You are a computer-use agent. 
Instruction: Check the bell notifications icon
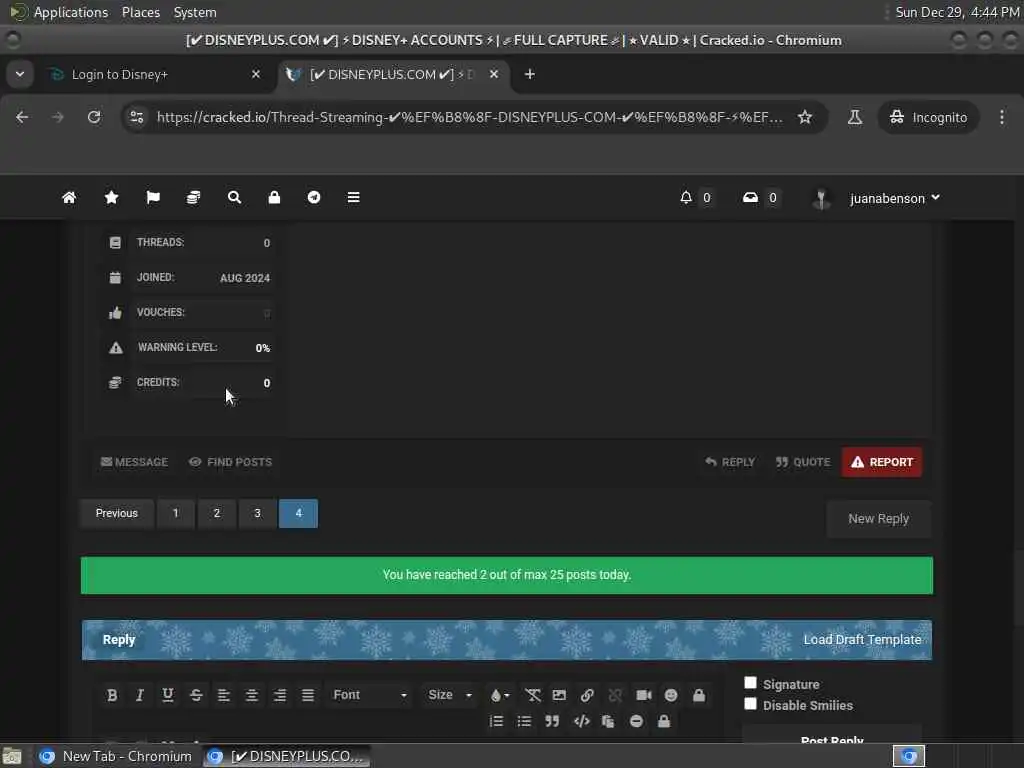pyautogui.click(x=686, y=197)
